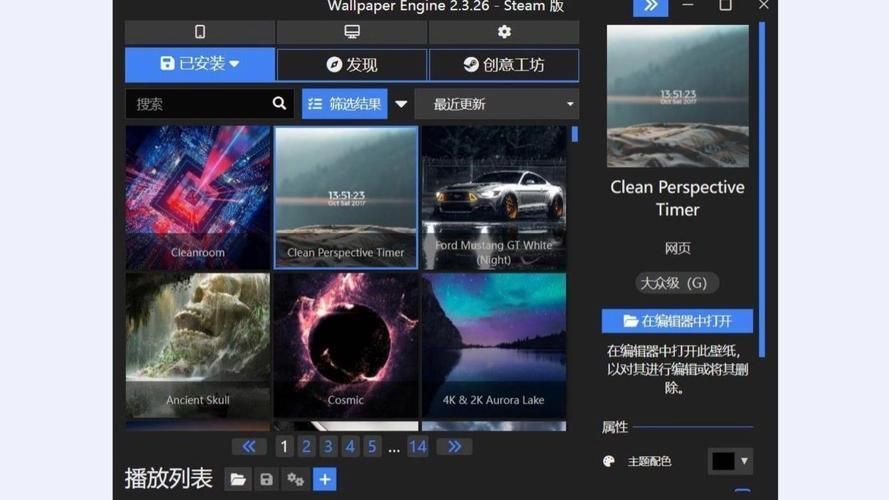The width and height of the screenshot is (889, 500).
Task: Open the mobile device tab icon
Action: click(200, 32)
